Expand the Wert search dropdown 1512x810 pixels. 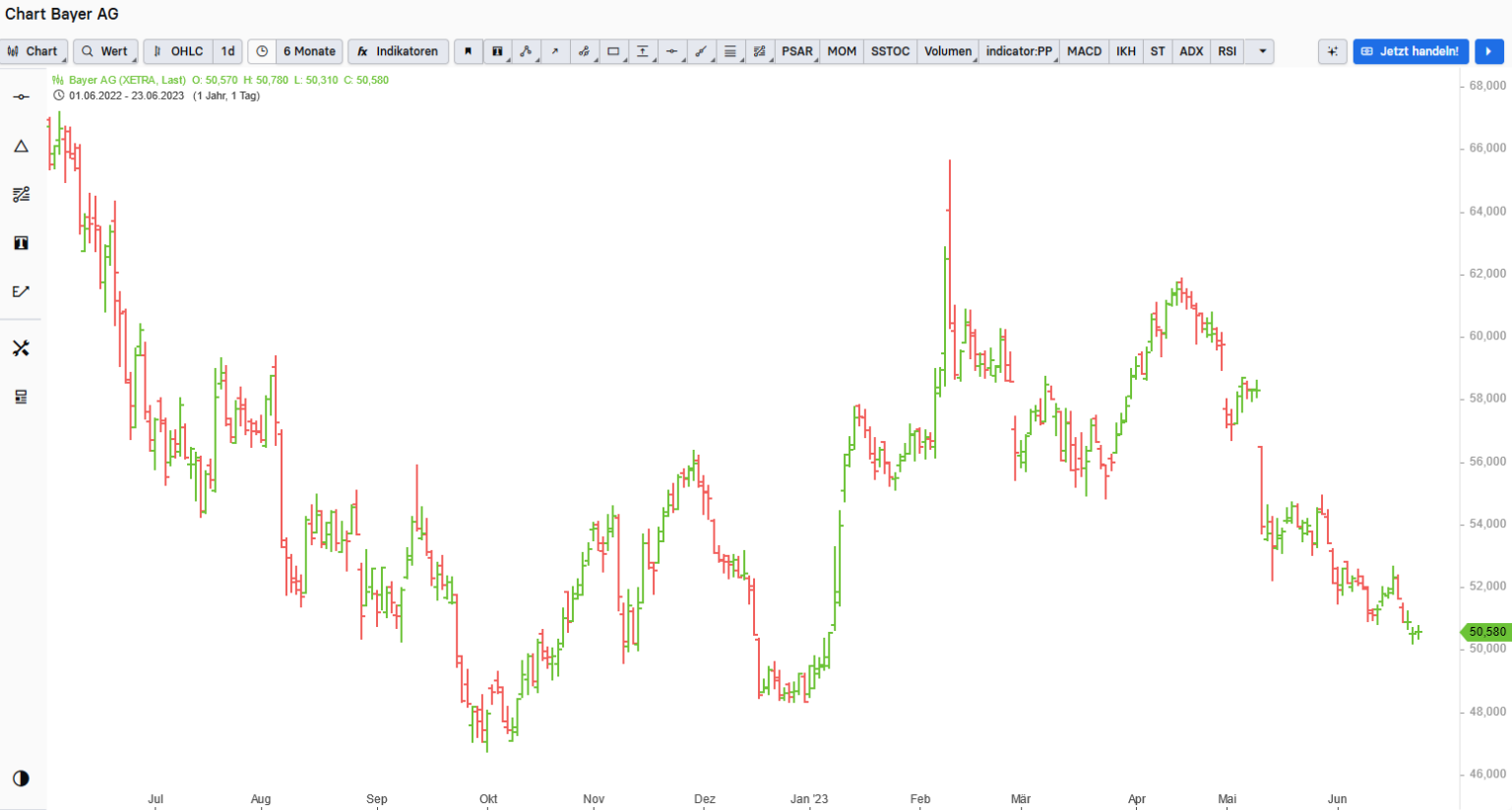pos(105,51)
